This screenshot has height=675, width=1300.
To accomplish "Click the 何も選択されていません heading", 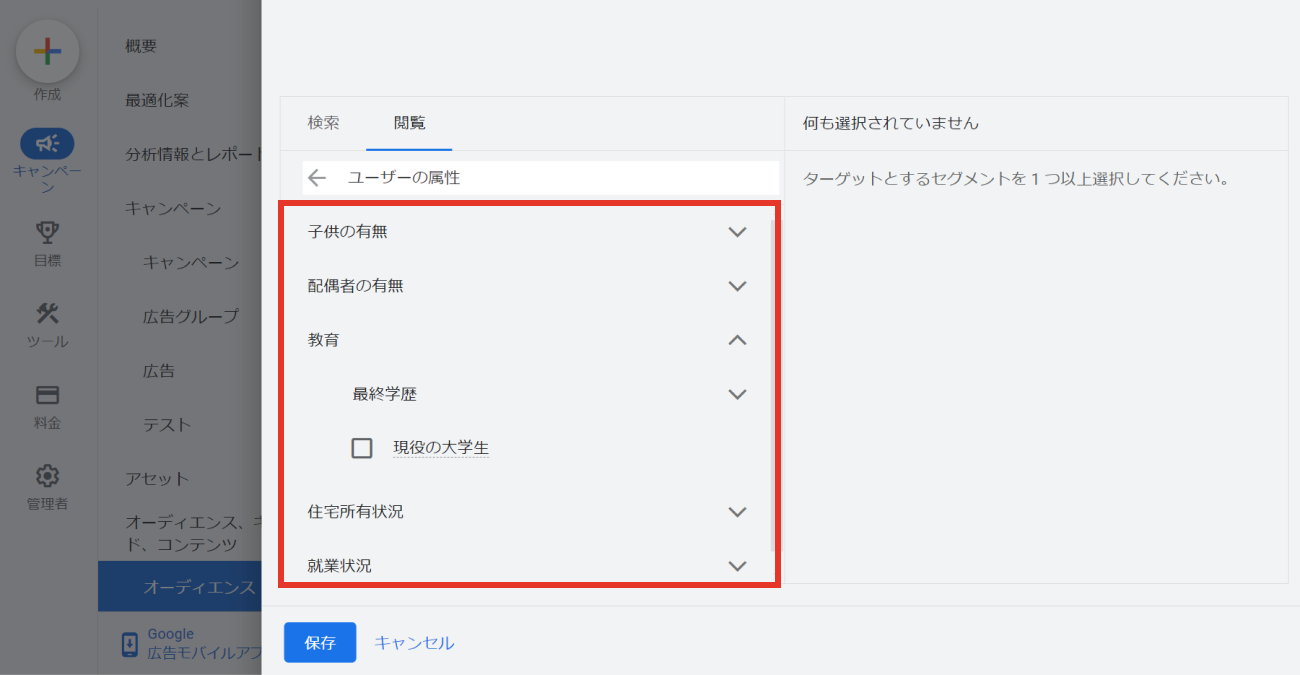I will point(891,123).
